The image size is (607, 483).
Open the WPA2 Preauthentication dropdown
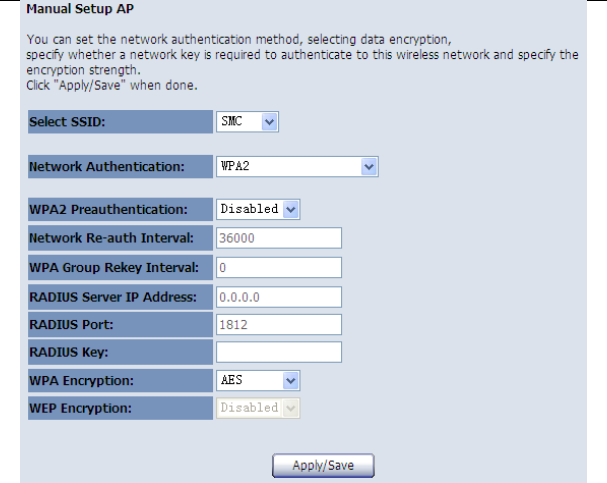pyautogui.click(x=259, y=209)
